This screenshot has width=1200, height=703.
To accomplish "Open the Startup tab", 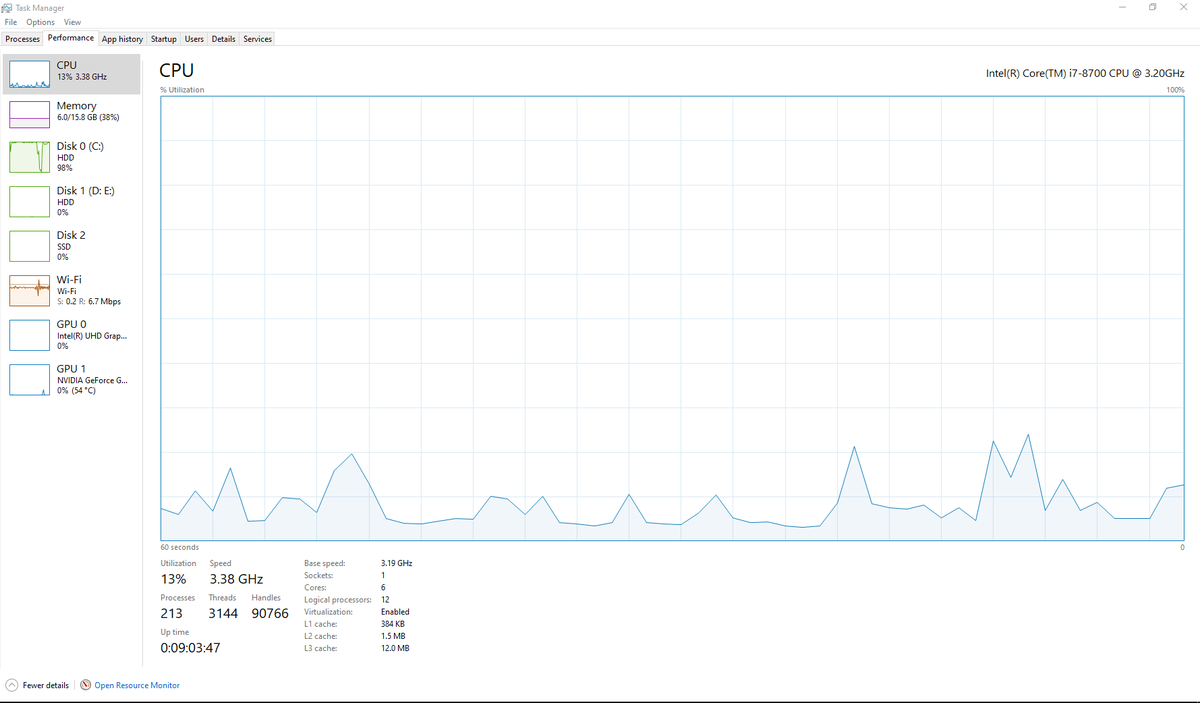I will click(164, 39).
